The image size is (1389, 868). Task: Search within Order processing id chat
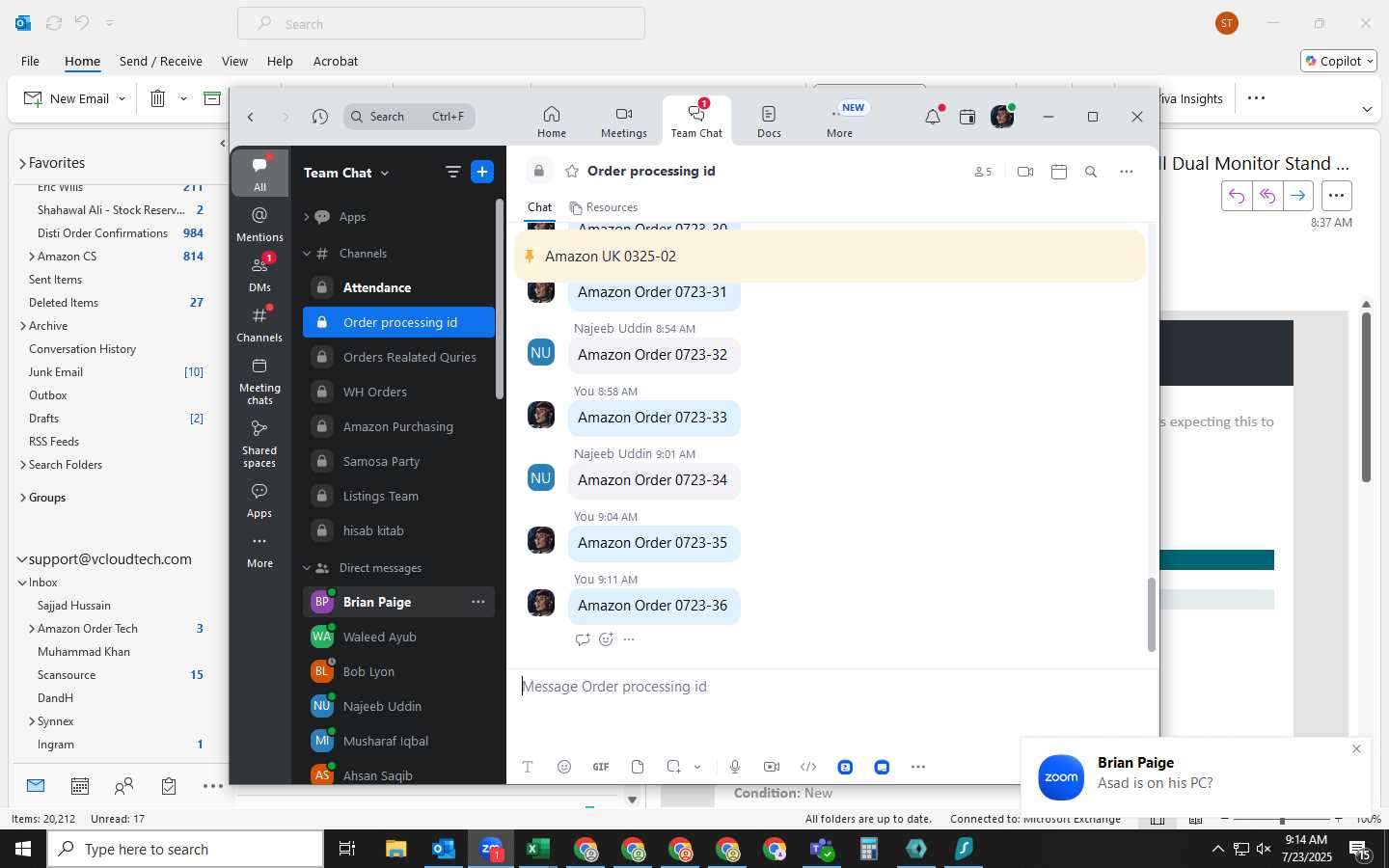point(1091,172)
